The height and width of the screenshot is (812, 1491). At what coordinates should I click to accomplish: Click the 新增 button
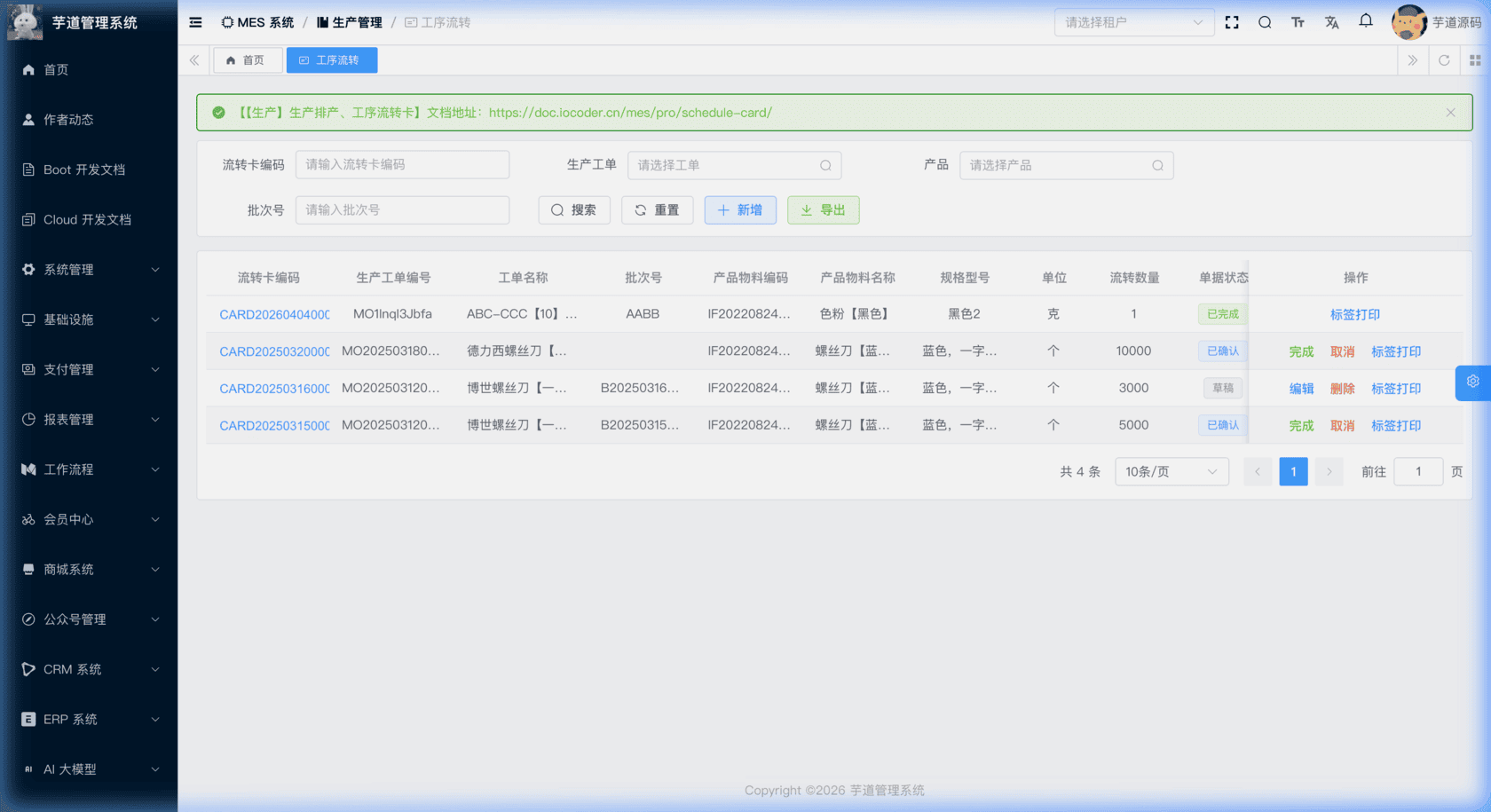740,210
